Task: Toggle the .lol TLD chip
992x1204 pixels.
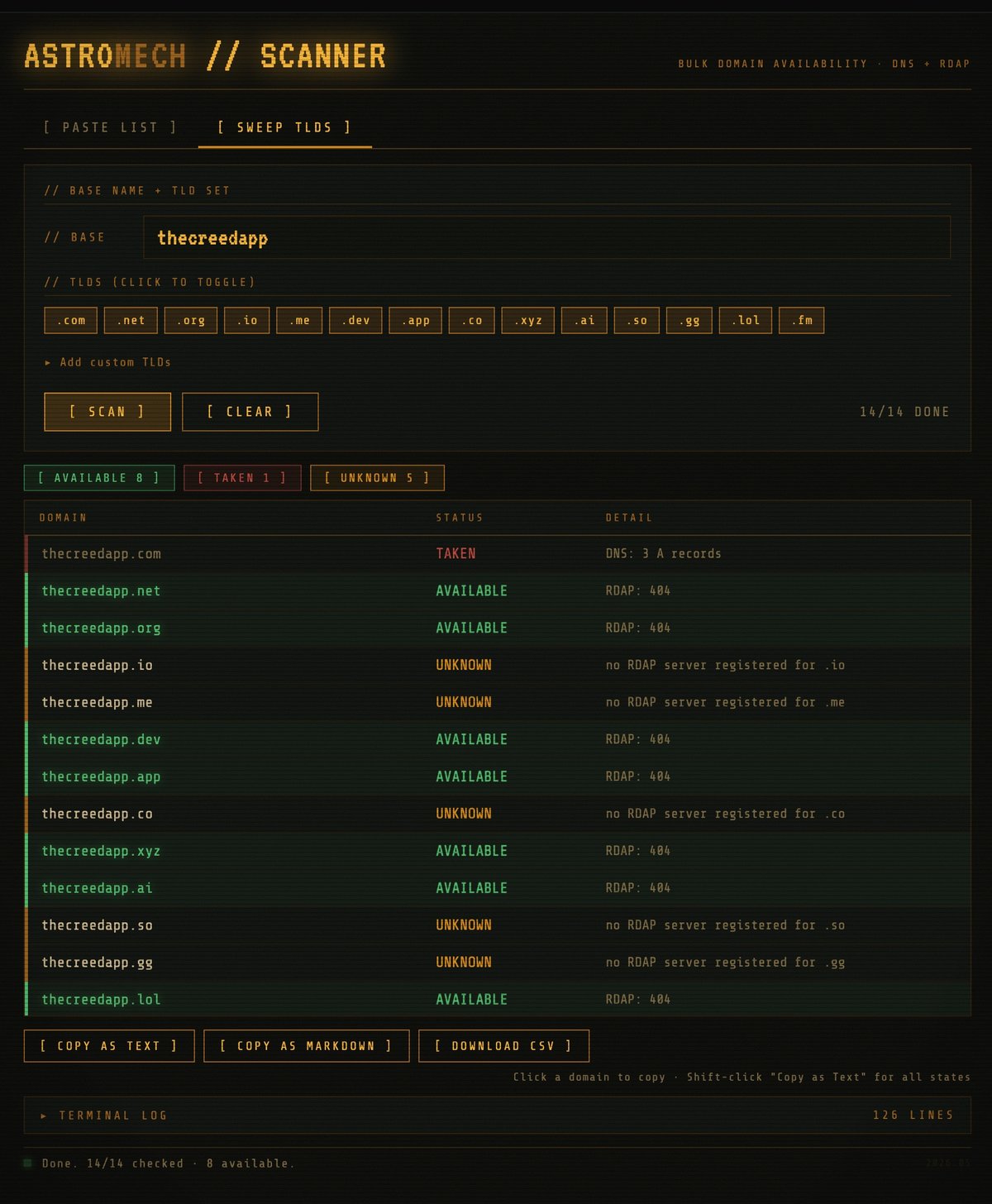Action: pos(746,321)
